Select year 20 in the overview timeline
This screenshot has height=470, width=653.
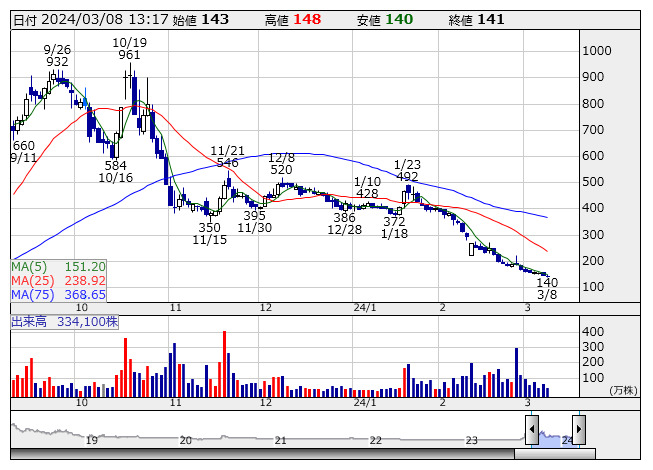(185, 440)
